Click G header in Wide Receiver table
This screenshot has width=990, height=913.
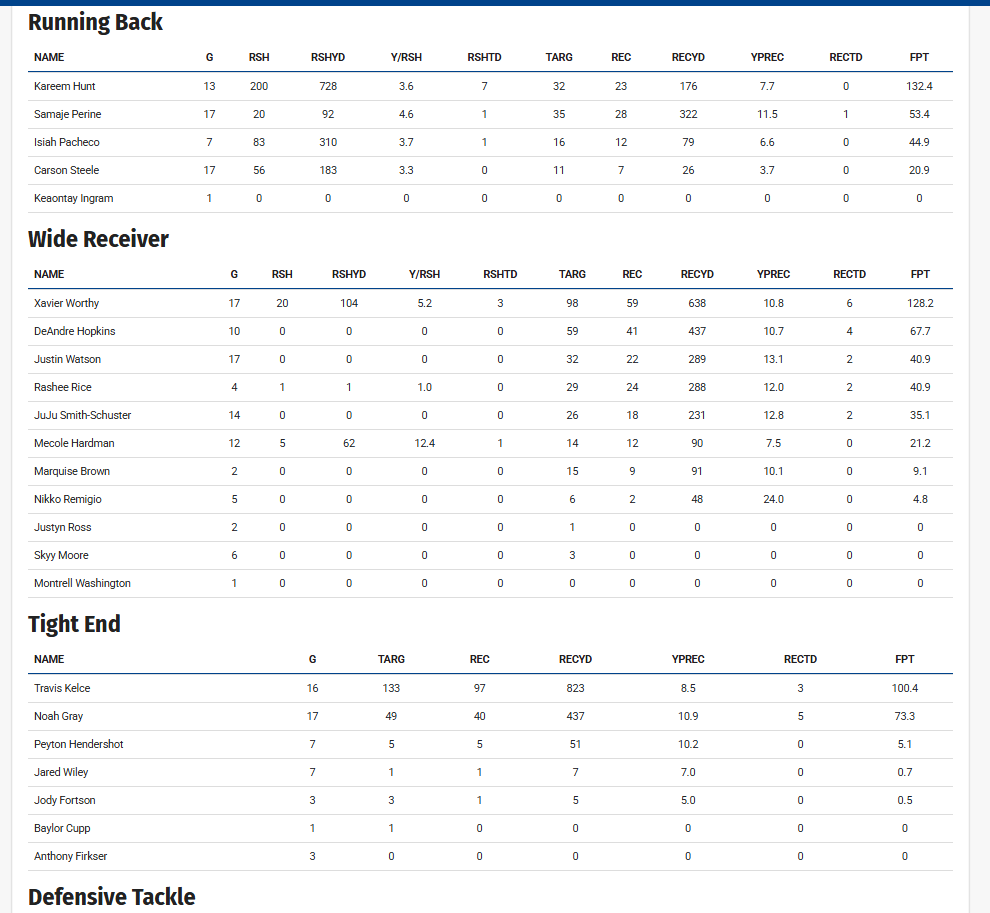(234, 275)
